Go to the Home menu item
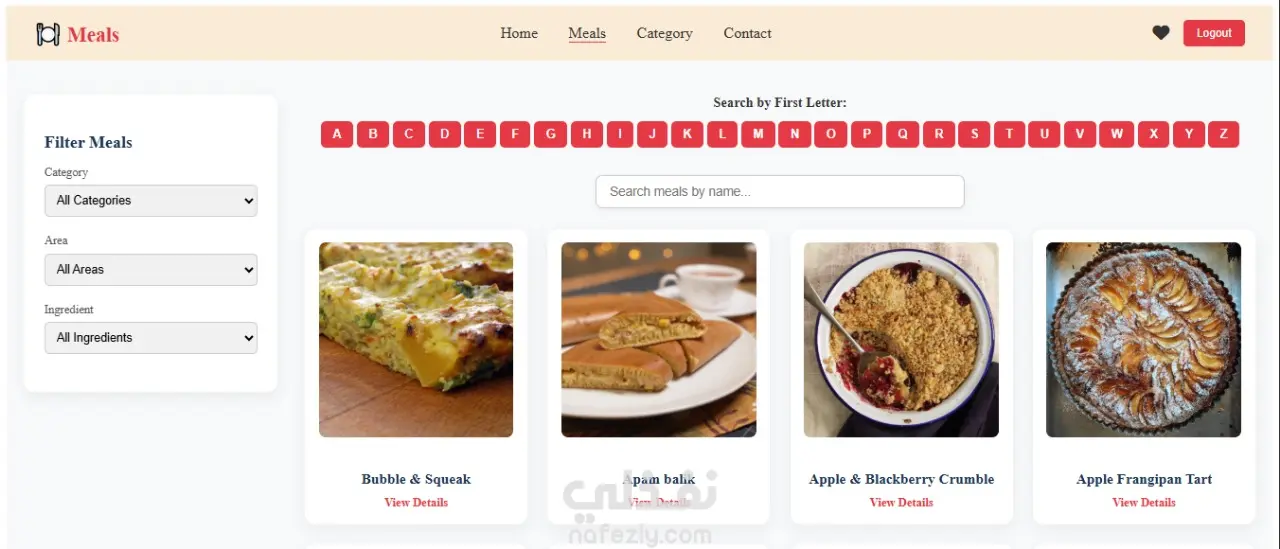 point(519,33)
